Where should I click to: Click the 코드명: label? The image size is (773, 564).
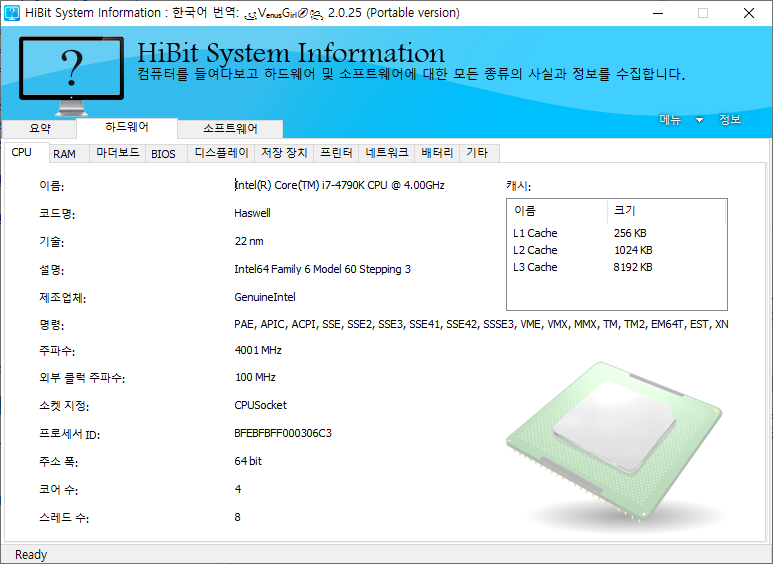coord(57,214)
